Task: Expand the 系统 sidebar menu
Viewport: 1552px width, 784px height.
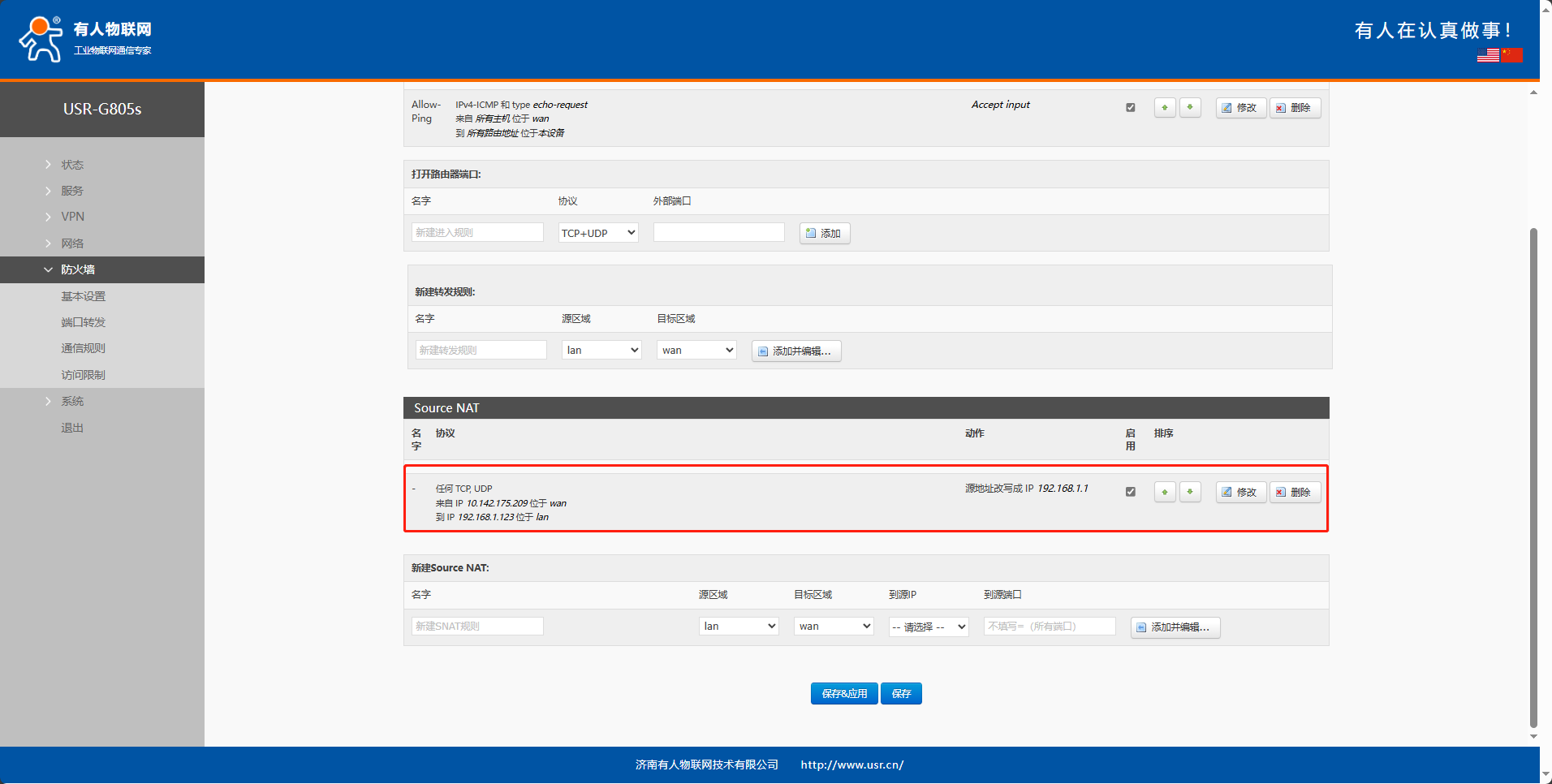Action: click(72, 402)
